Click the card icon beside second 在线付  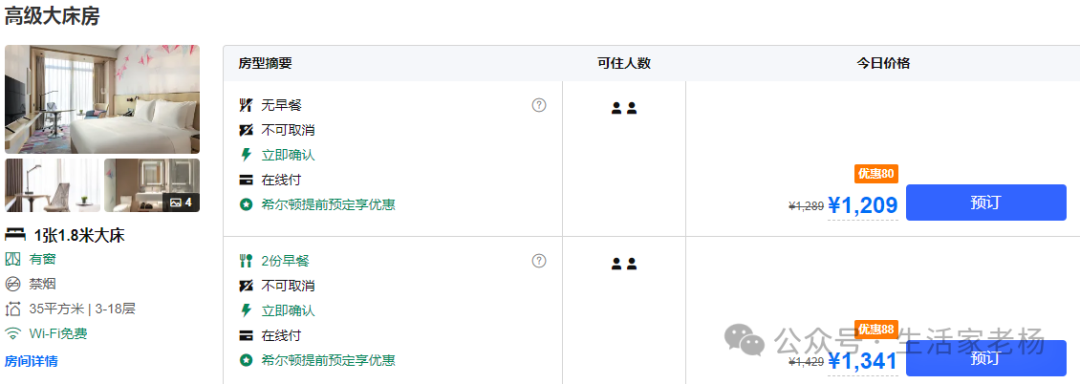[246, 336]
